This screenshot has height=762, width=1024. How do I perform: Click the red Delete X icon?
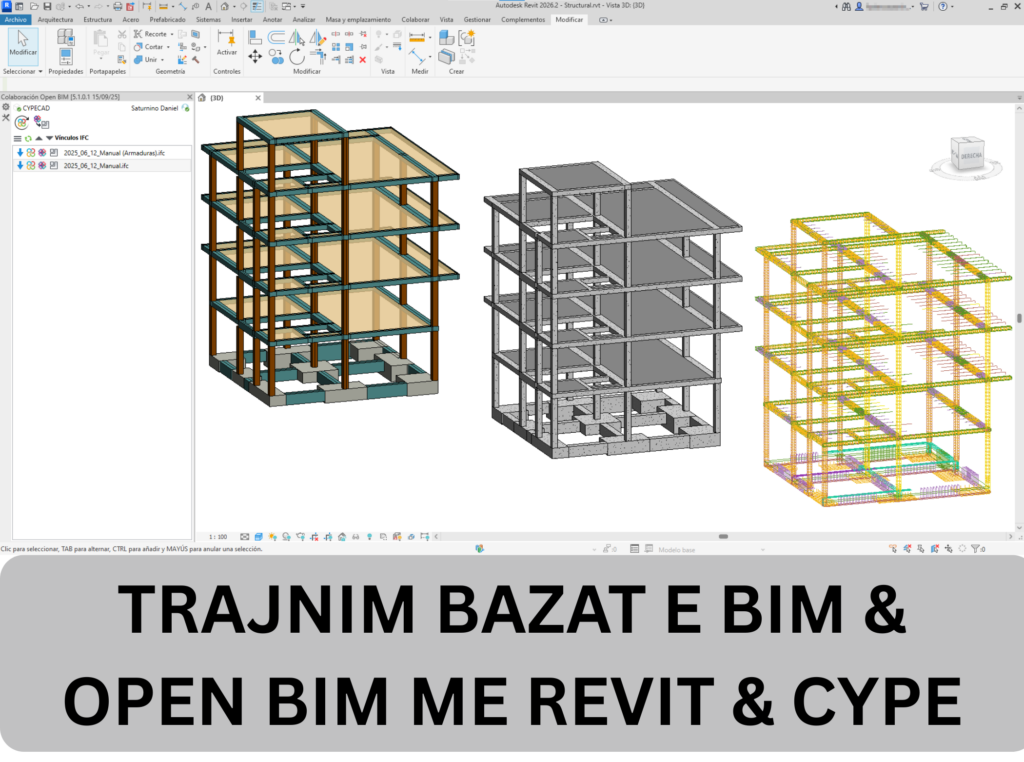point(363,59)
